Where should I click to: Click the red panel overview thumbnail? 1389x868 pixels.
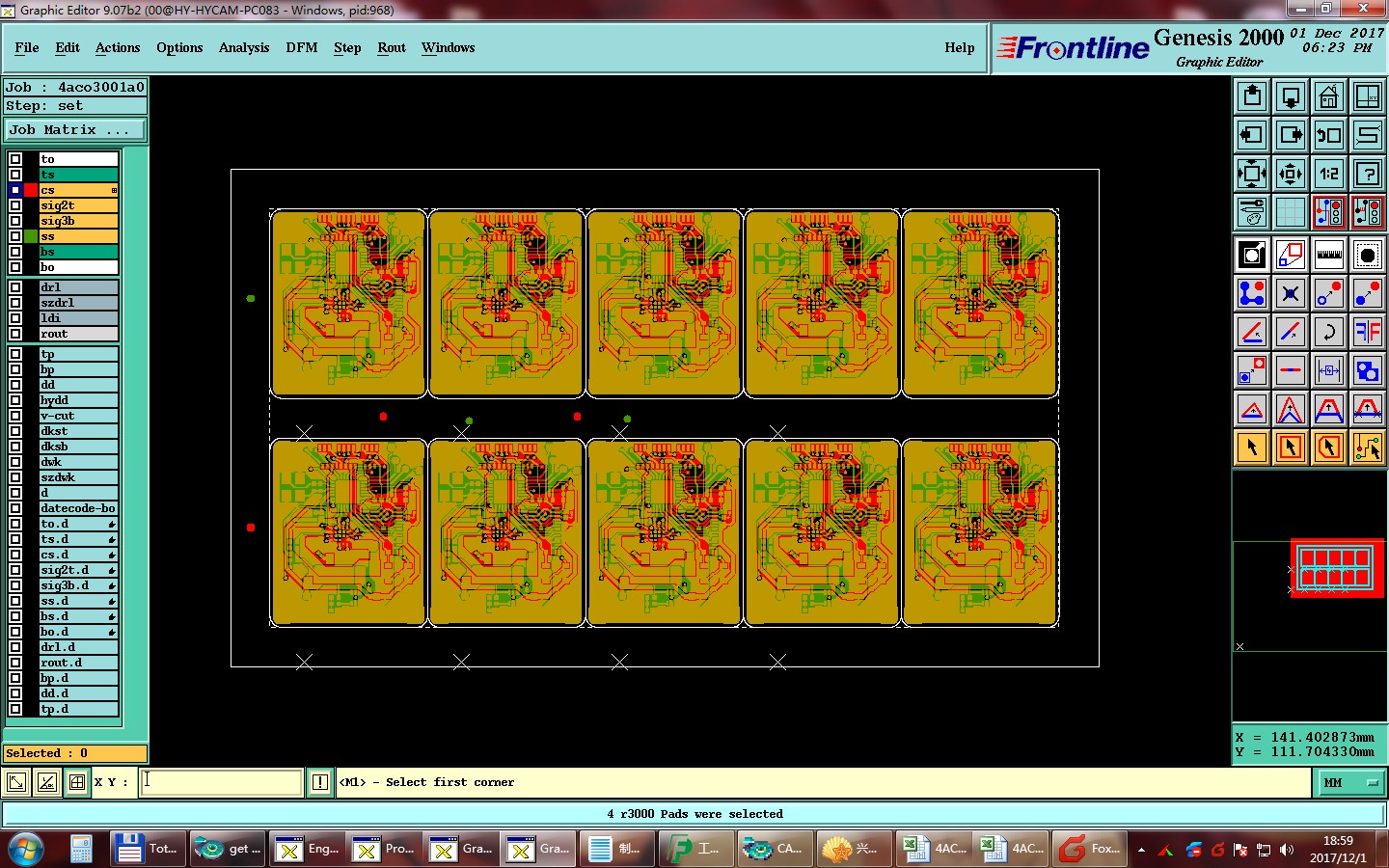click(1336, 567)
